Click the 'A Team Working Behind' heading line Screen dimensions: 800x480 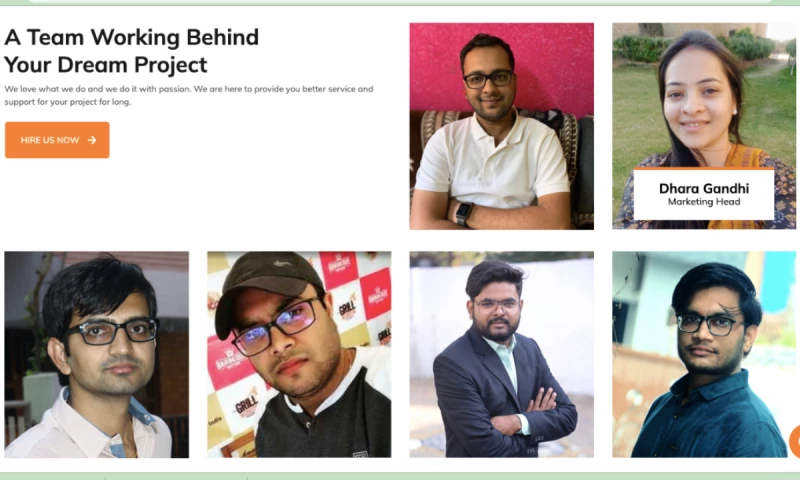(x=132, y=37)
